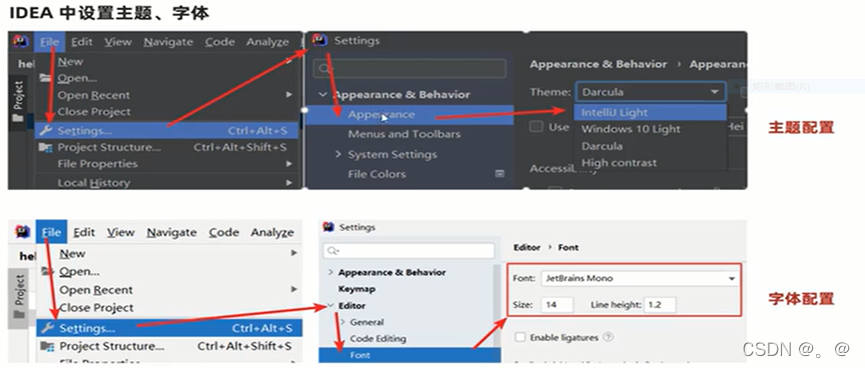Open the Theme dropdown showing Darcula
Screen dimensions: 865x368
pos(650,92)
